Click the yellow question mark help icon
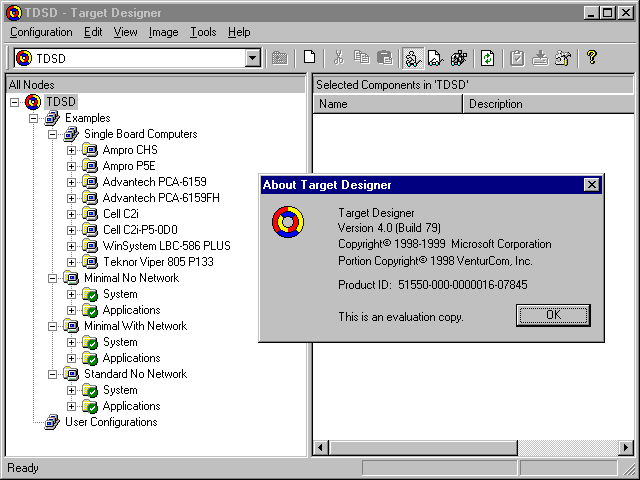Screen dimensions: 640x480 pos(591,57)
